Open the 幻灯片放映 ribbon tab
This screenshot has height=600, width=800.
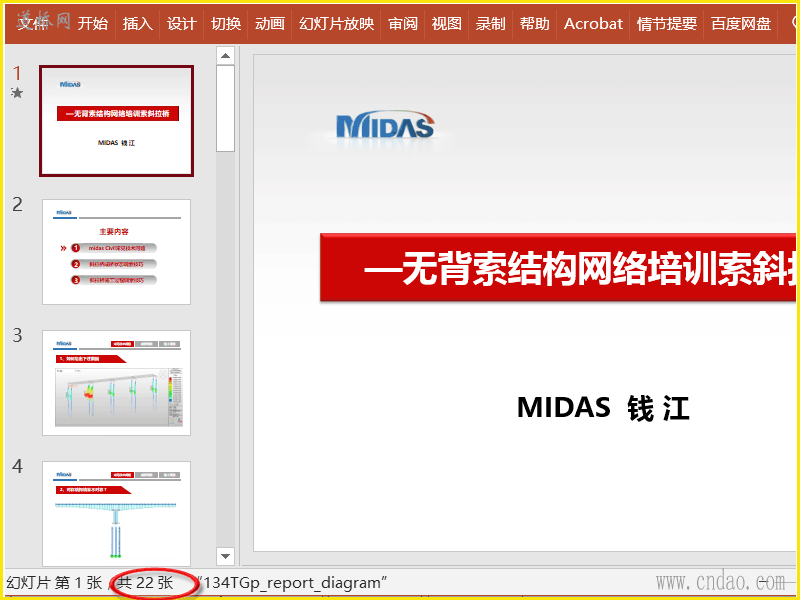pyautogui.click(x=337, y=23)
